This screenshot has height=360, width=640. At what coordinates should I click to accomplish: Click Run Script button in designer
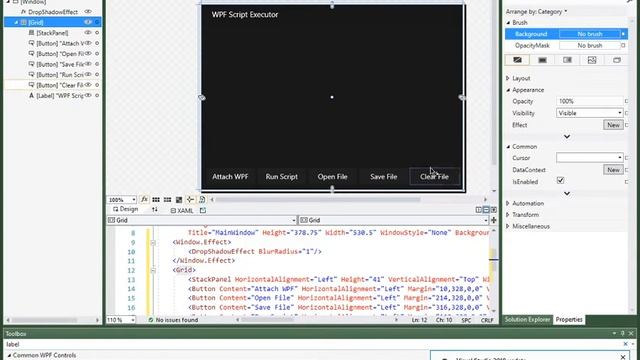click(x=282, y=177)
